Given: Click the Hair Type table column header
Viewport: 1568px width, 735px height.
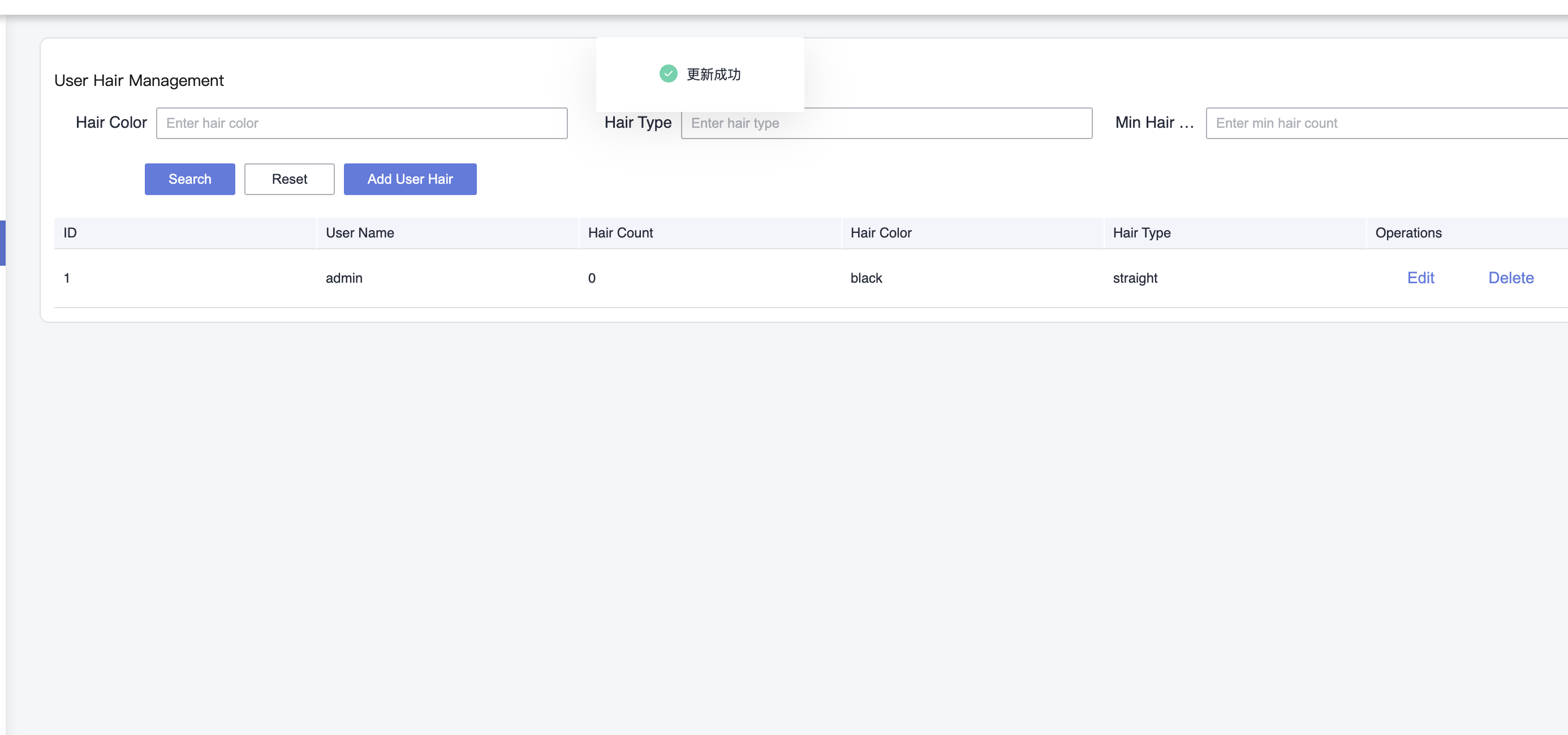Looking at the screenshot, I should [1141, 232].
